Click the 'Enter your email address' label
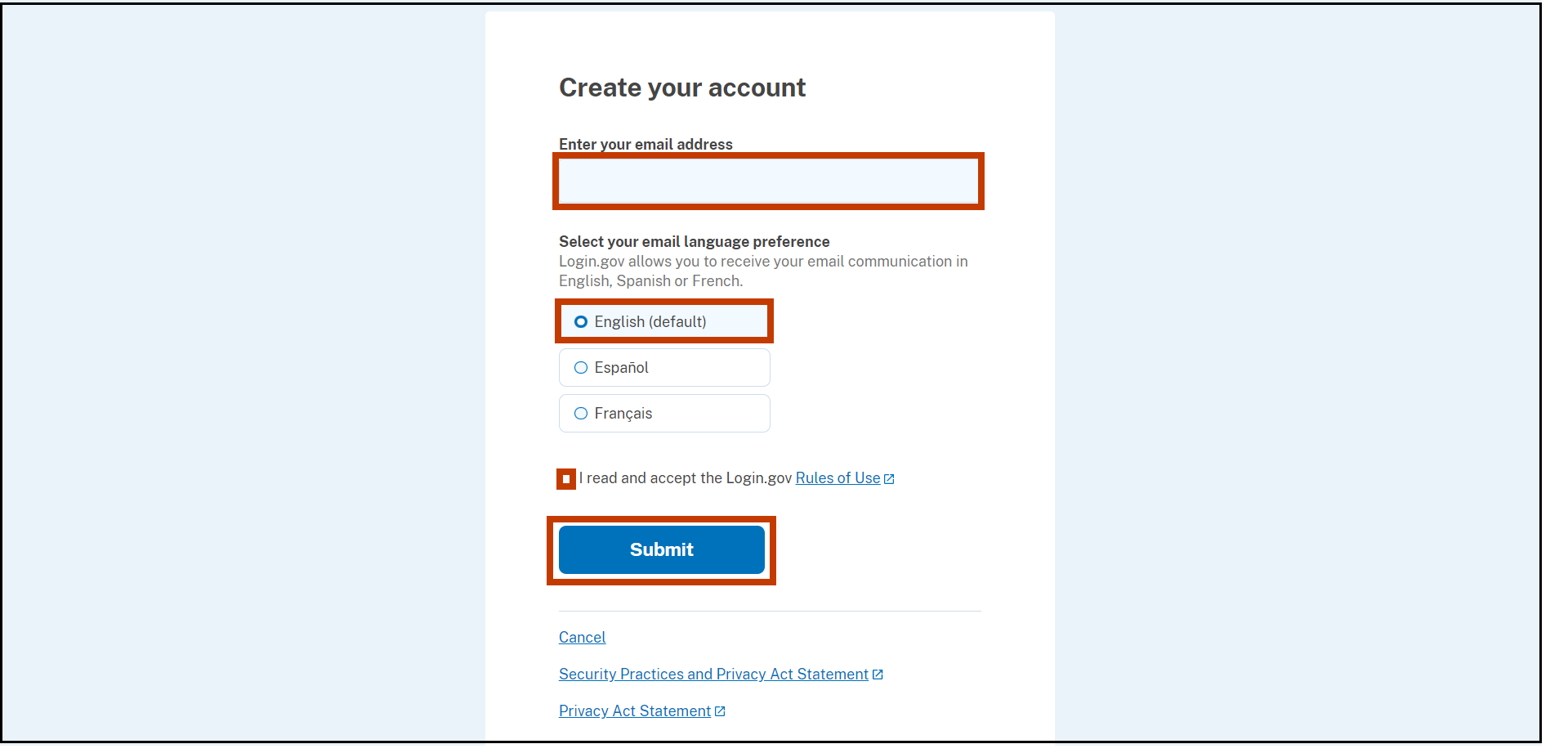Viewport: 1568px width, 753px height. pos(645,144)
